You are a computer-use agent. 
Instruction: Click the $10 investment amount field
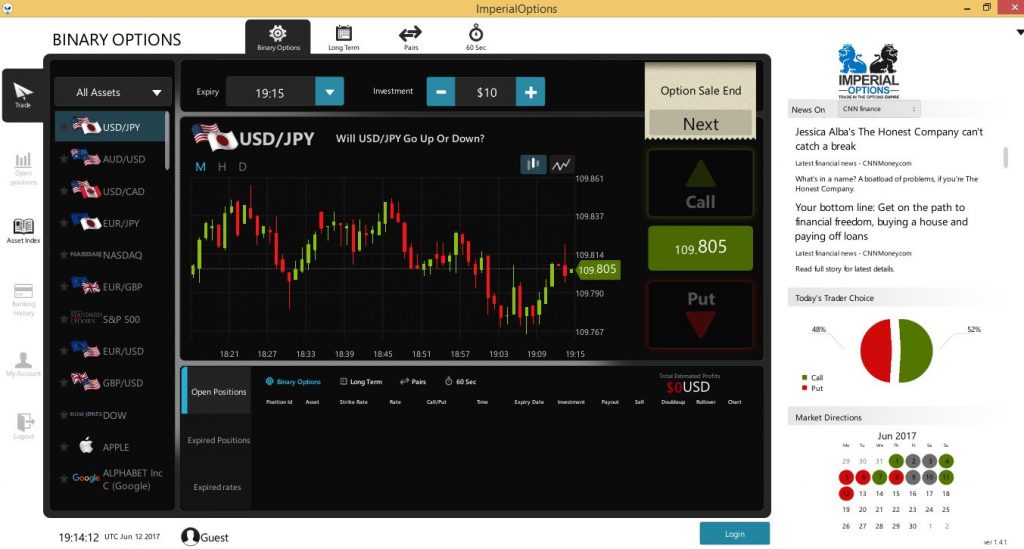coord(486,92)
